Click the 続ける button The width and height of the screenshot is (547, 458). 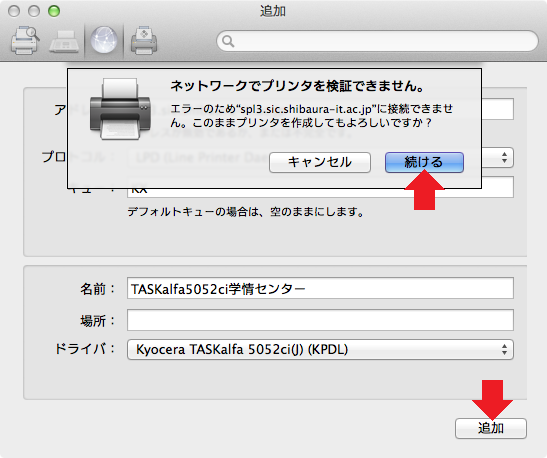[x=424, y=162]
